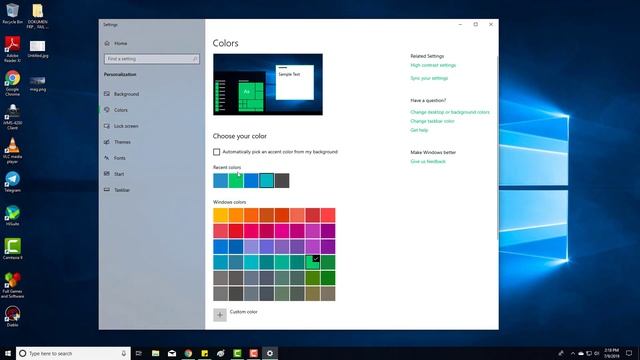Check Automatically pick an accent color checkbox
This screenshot has height=360, width=640.
point(216,152)
